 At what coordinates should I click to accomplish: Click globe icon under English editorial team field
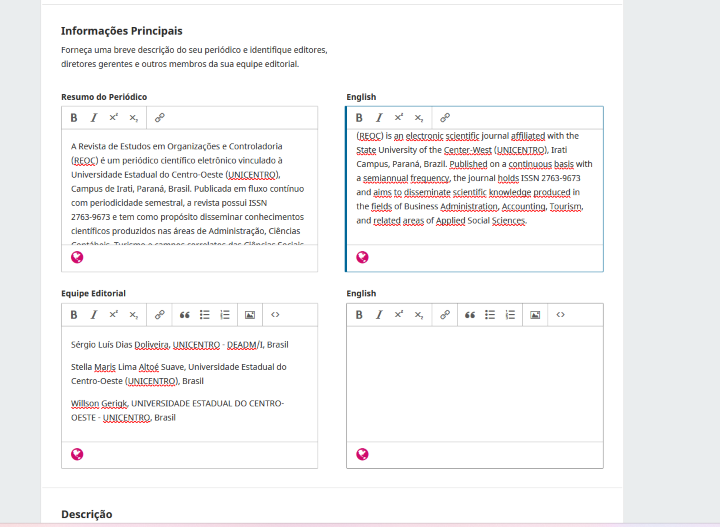click(x=362, y=454)
